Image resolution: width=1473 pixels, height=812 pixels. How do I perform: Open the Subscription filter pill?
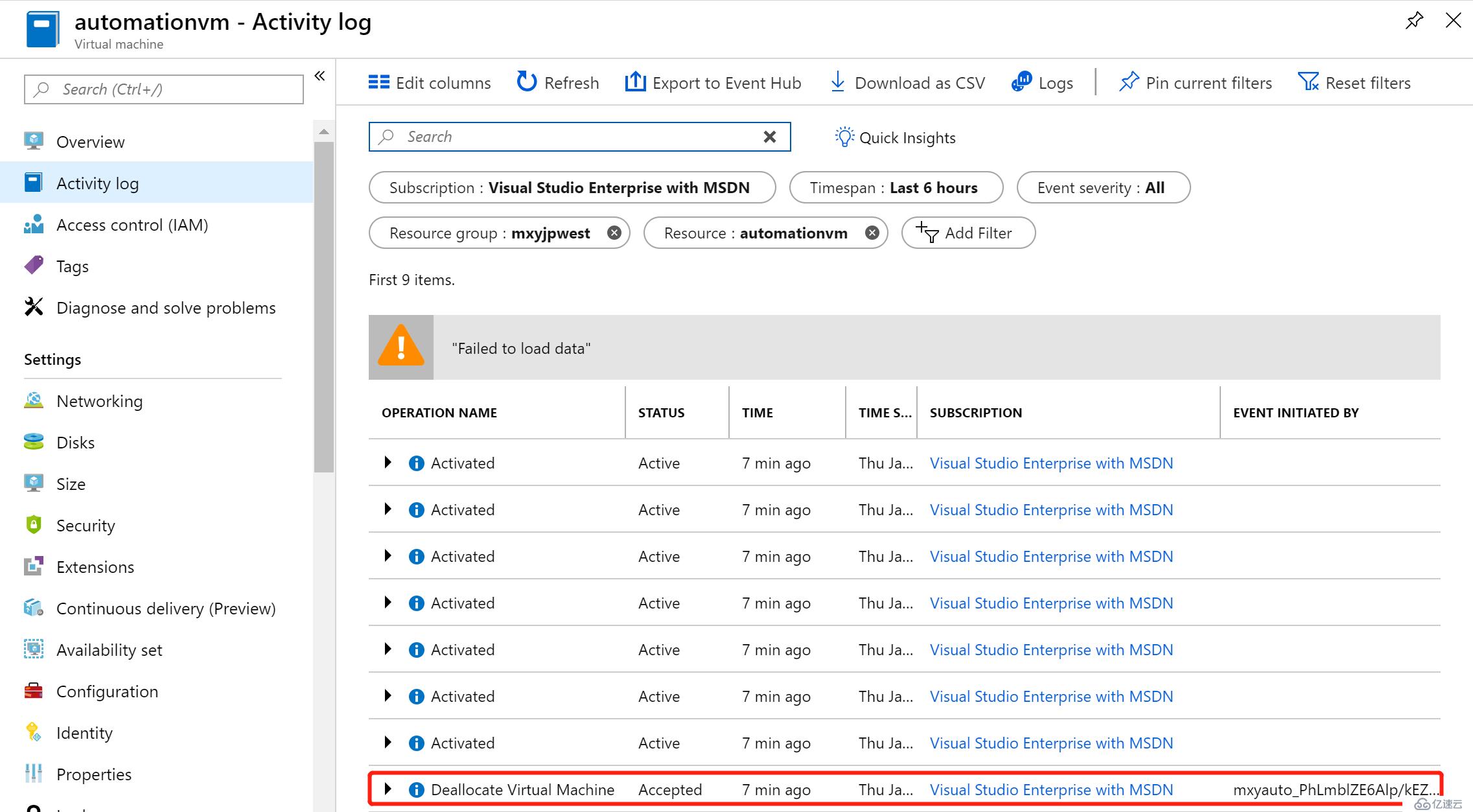pyautogui.click(x=572, y=187)
